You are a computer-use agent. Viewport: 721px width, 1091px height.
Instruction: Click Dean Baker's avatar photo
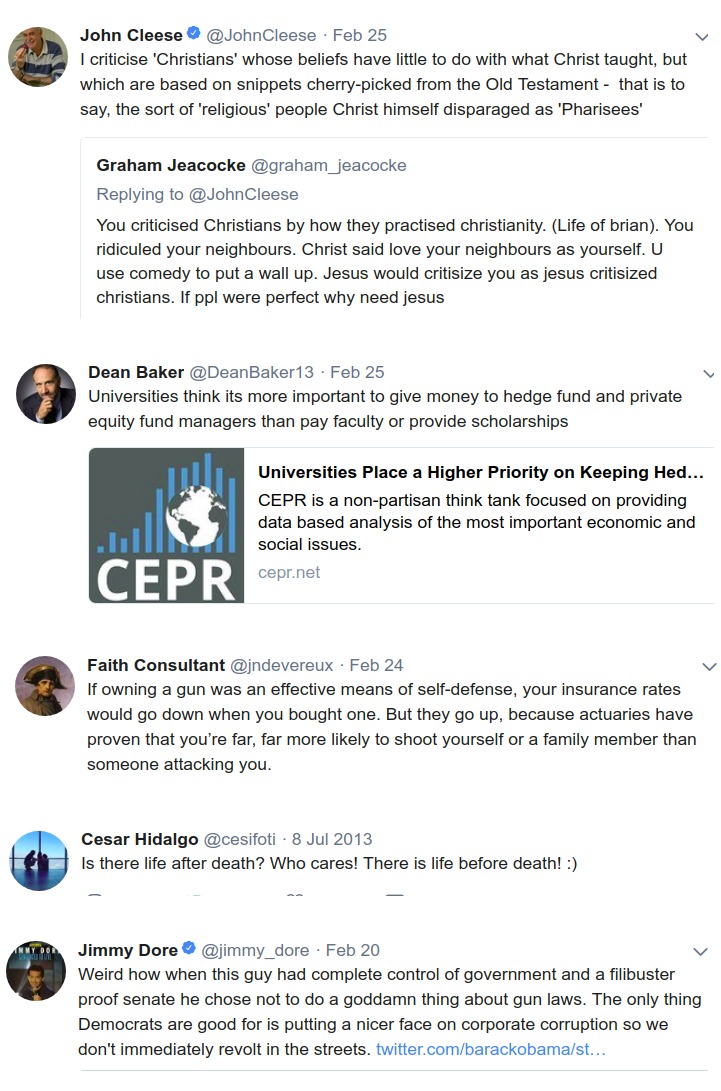tap(47, 394)
